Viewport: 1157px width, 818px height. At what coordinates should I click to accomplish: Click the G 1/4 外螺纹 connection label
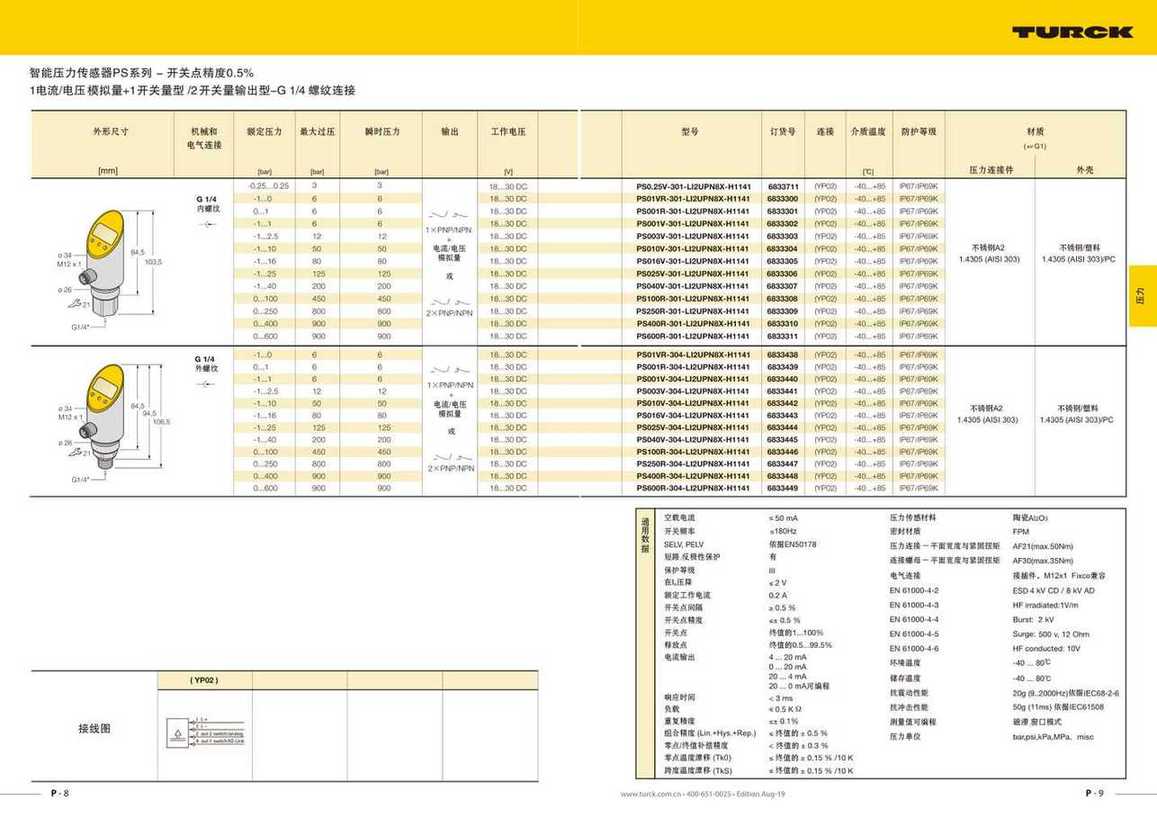point(206,363)
